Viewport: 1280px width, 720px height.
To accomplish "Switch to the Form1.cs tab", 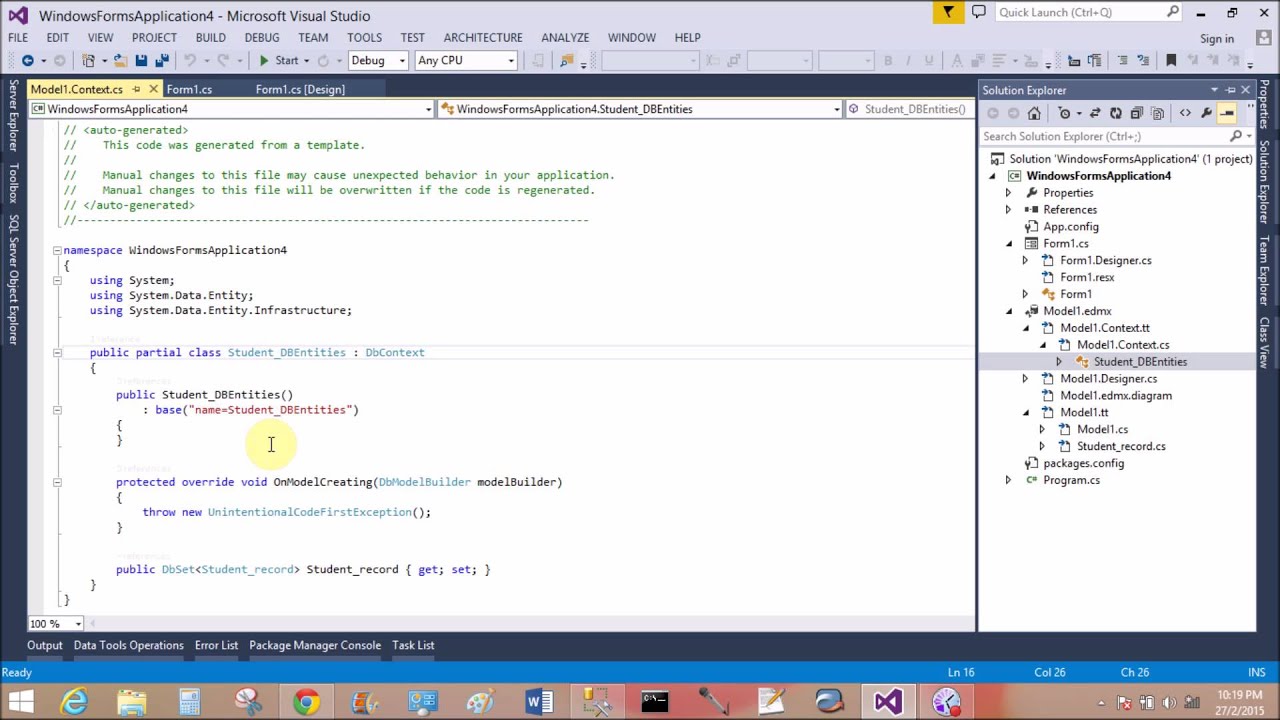I will coord(189,89).
